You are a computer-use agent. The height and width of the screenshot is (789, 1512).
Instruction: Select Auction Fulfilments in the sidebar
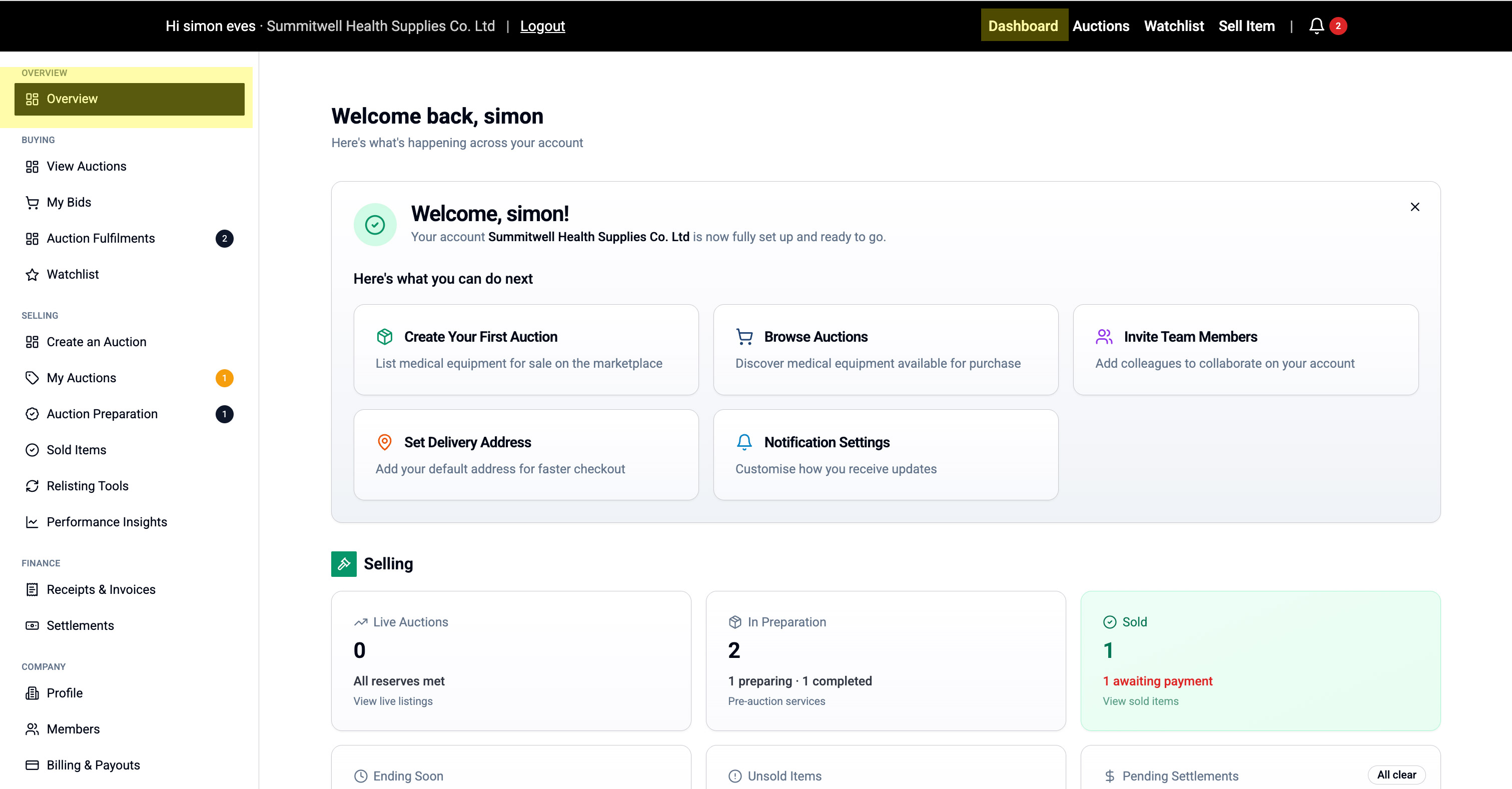point(101,238)
